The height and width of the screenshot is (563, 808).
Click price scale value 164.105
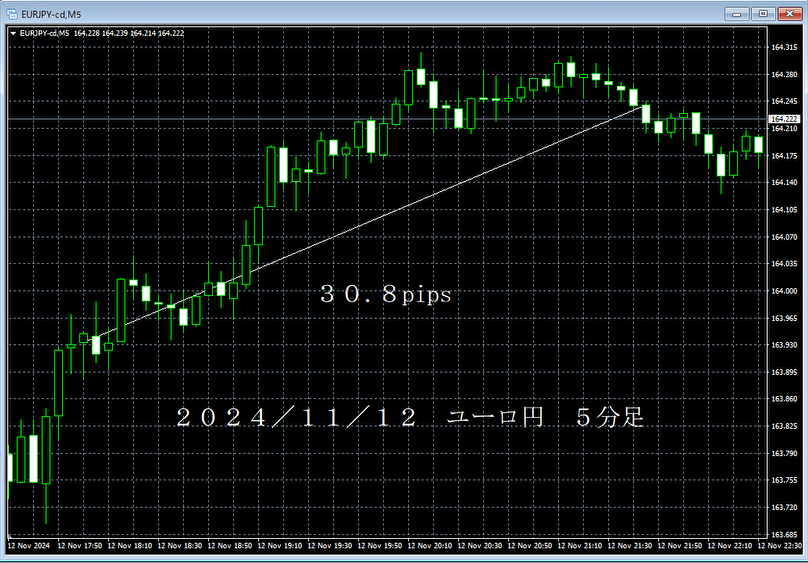(784, 210)
